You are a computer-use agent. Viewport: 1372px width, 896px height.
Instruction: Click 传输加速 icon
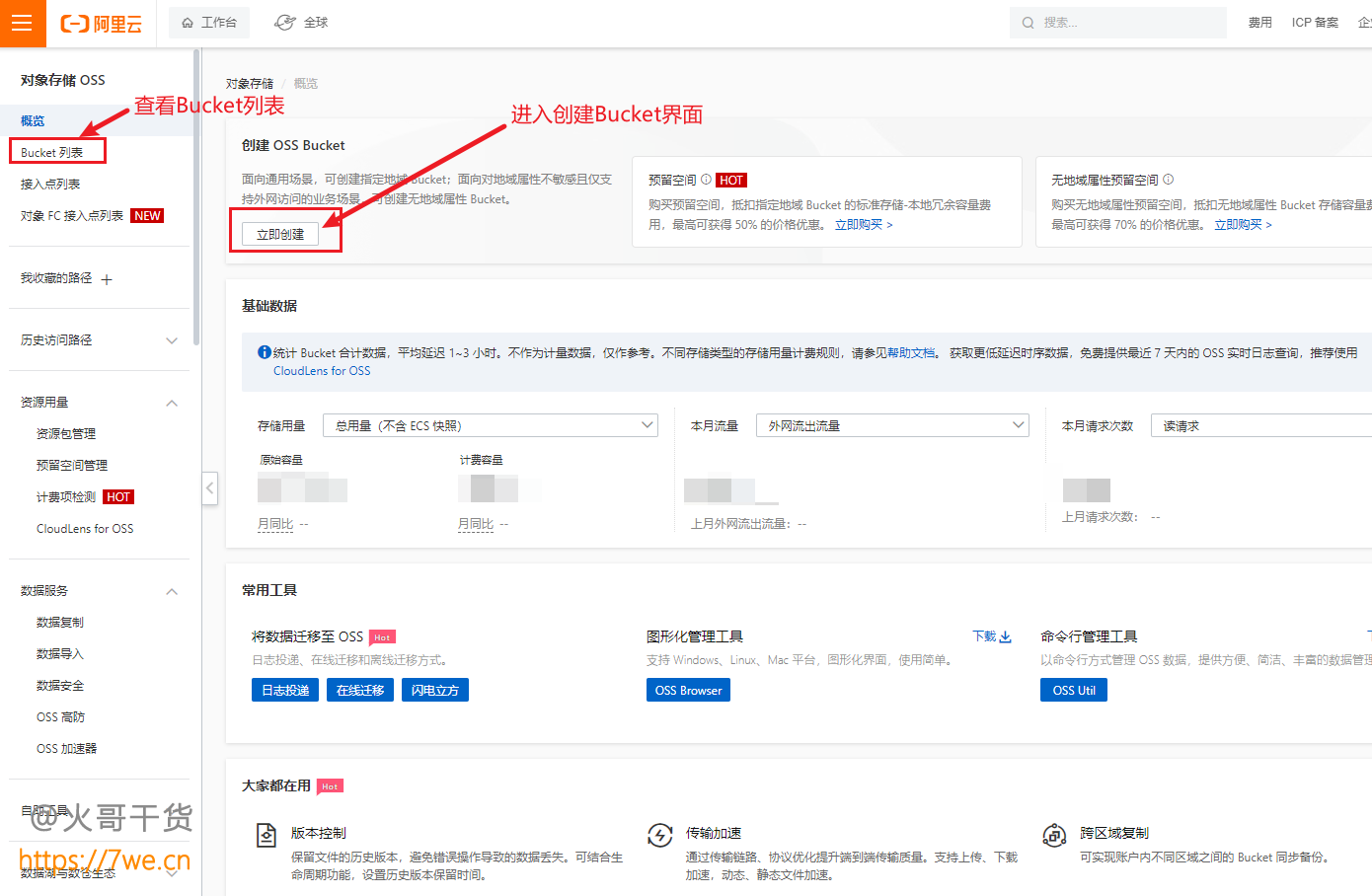tap(659, 835)
